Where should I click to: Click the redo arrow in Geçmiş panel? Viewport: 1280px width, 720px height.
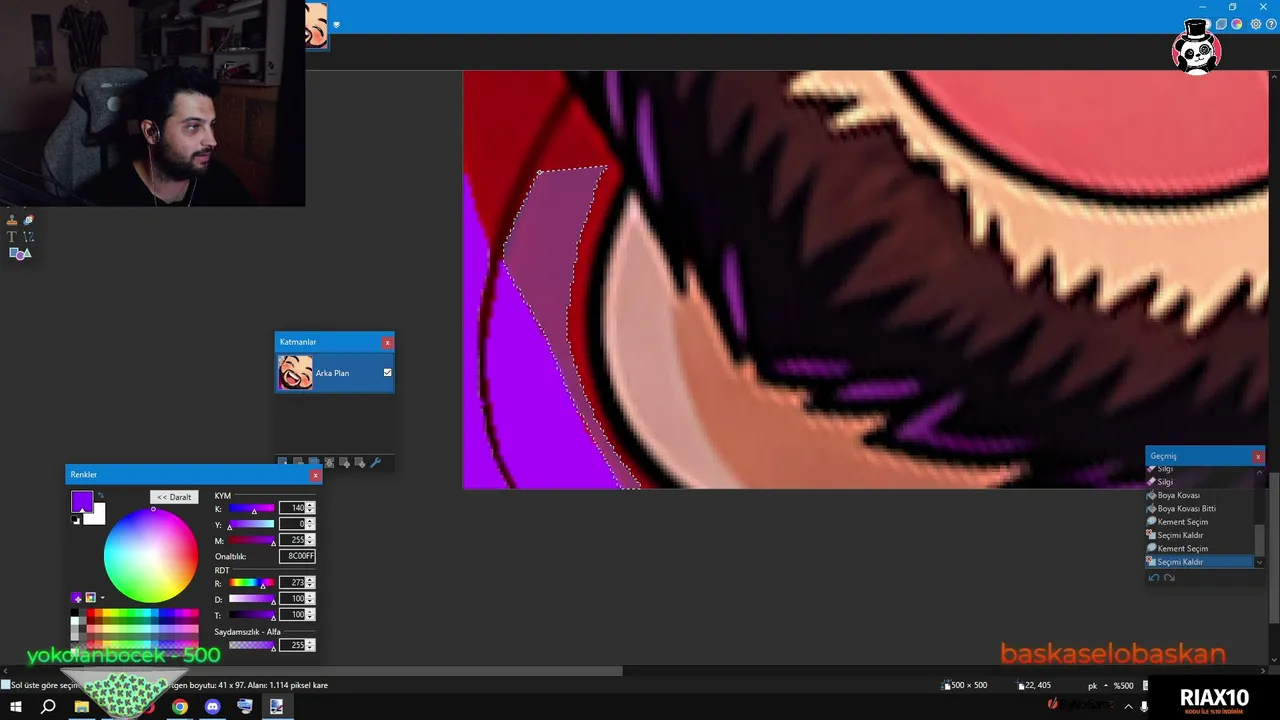click(1169, 578)
